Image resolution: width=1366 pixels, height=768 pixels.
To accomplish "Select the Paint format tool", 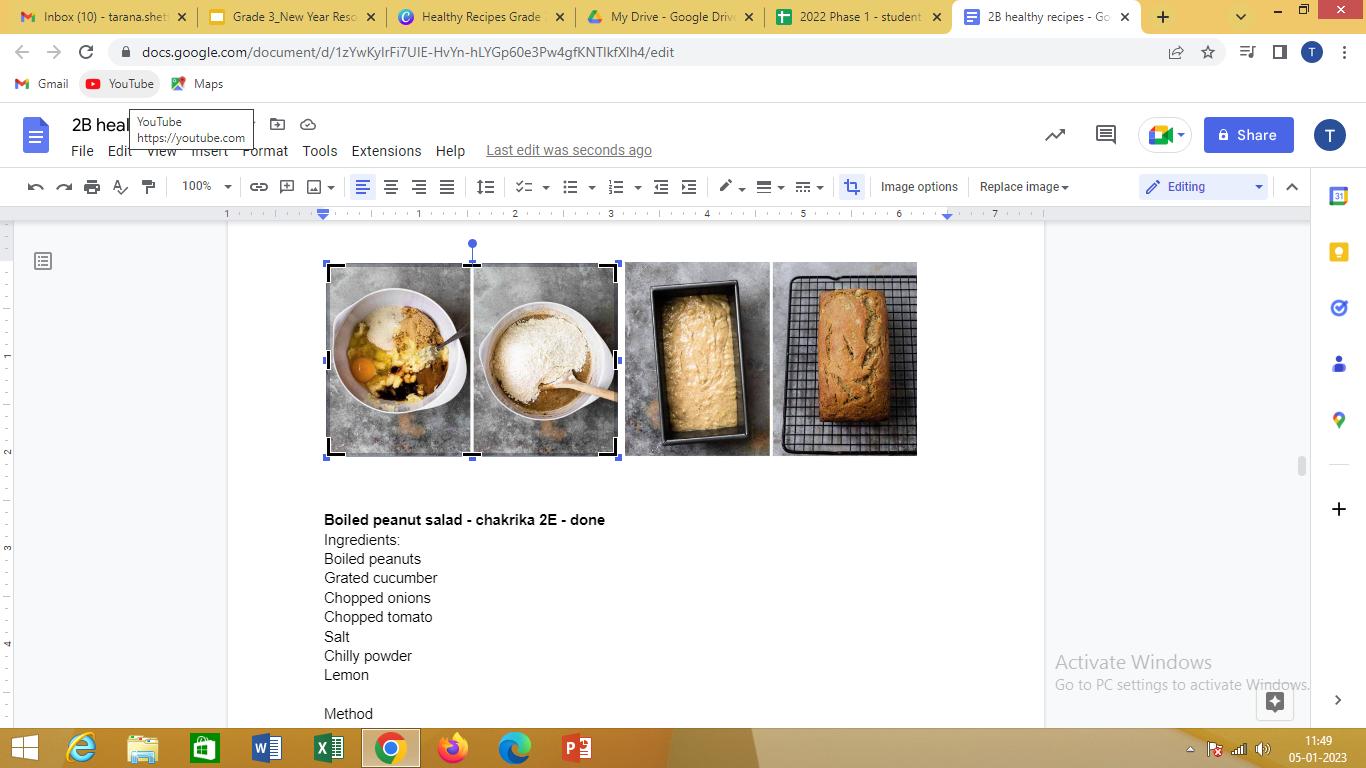I will pos(148,187).
